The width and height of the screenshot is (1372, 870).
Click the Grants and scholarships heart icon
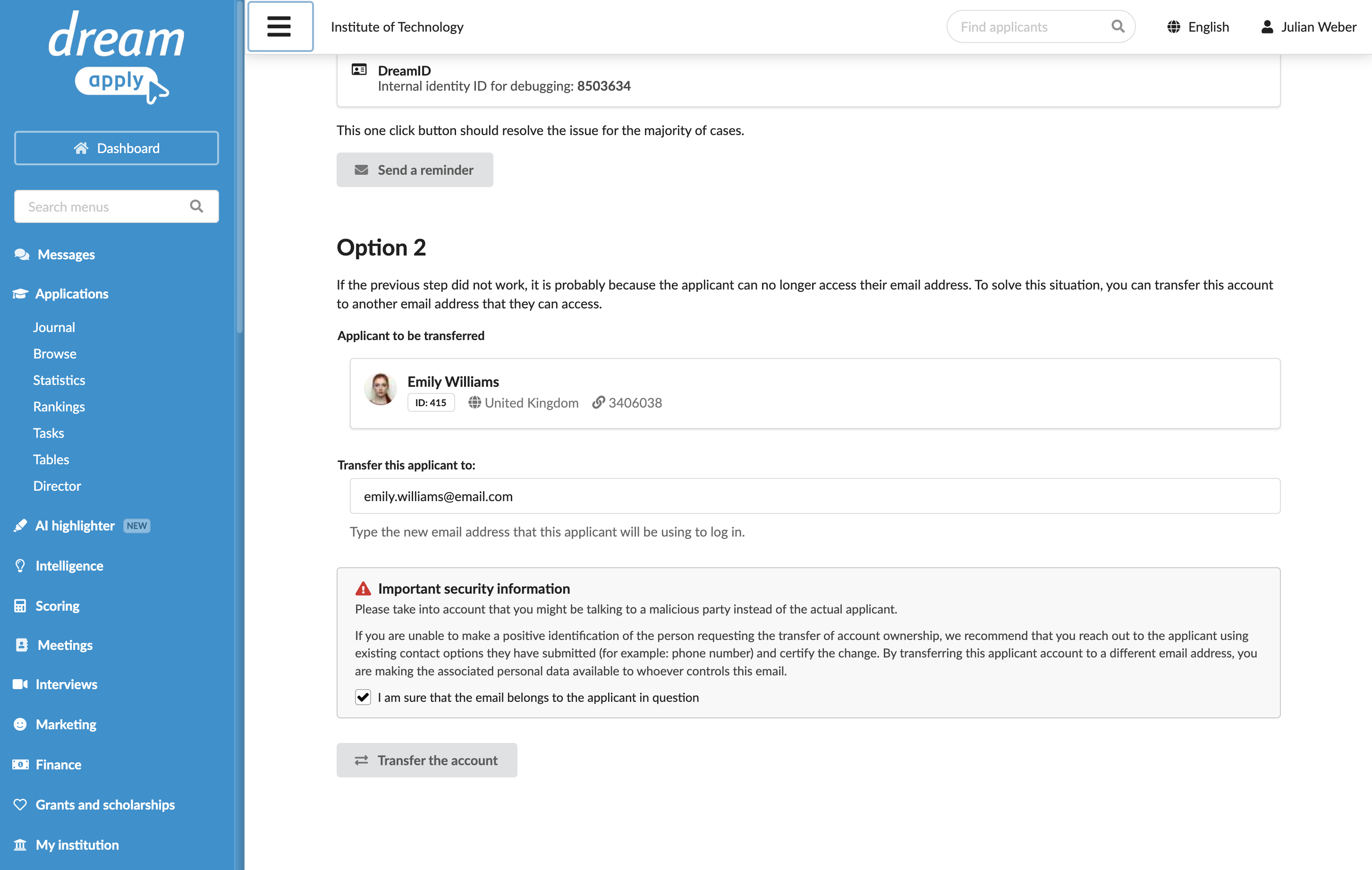click(x=20, y=804)
